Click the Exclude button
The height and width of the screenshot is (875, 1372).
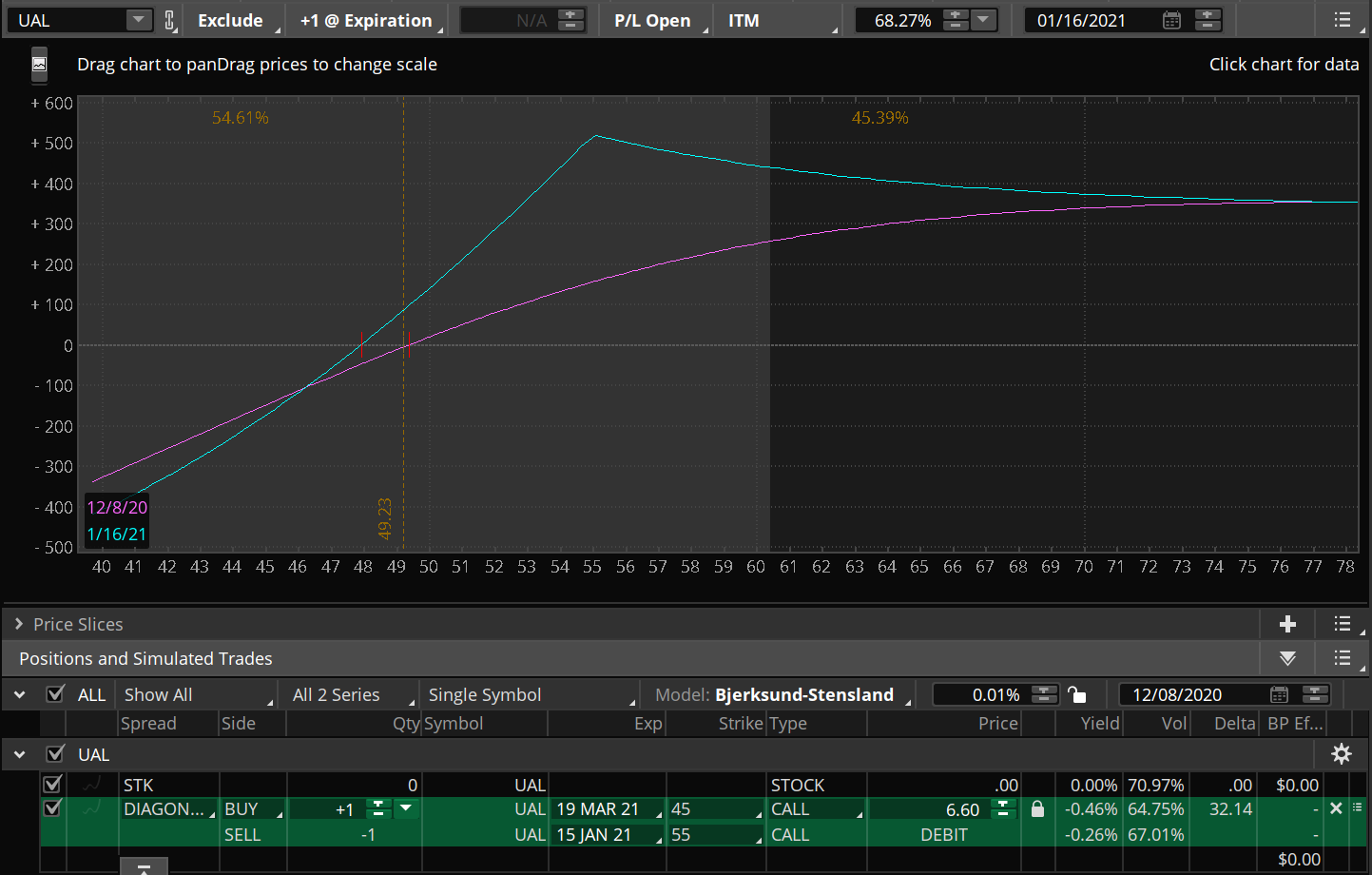tap(231, 20)
